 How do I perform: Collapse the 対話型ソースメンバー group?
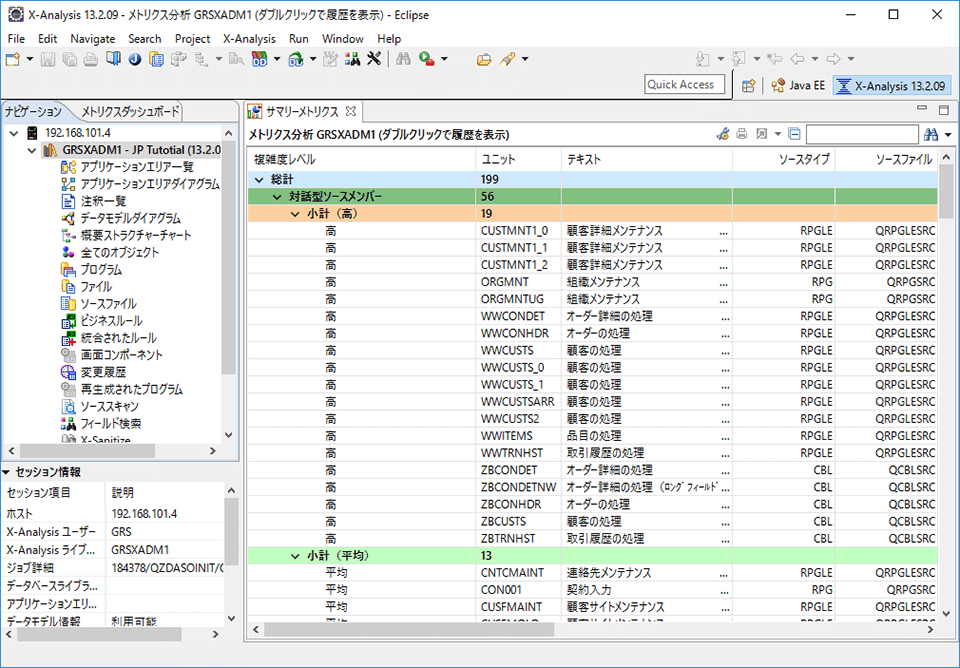tap(277, 197)
